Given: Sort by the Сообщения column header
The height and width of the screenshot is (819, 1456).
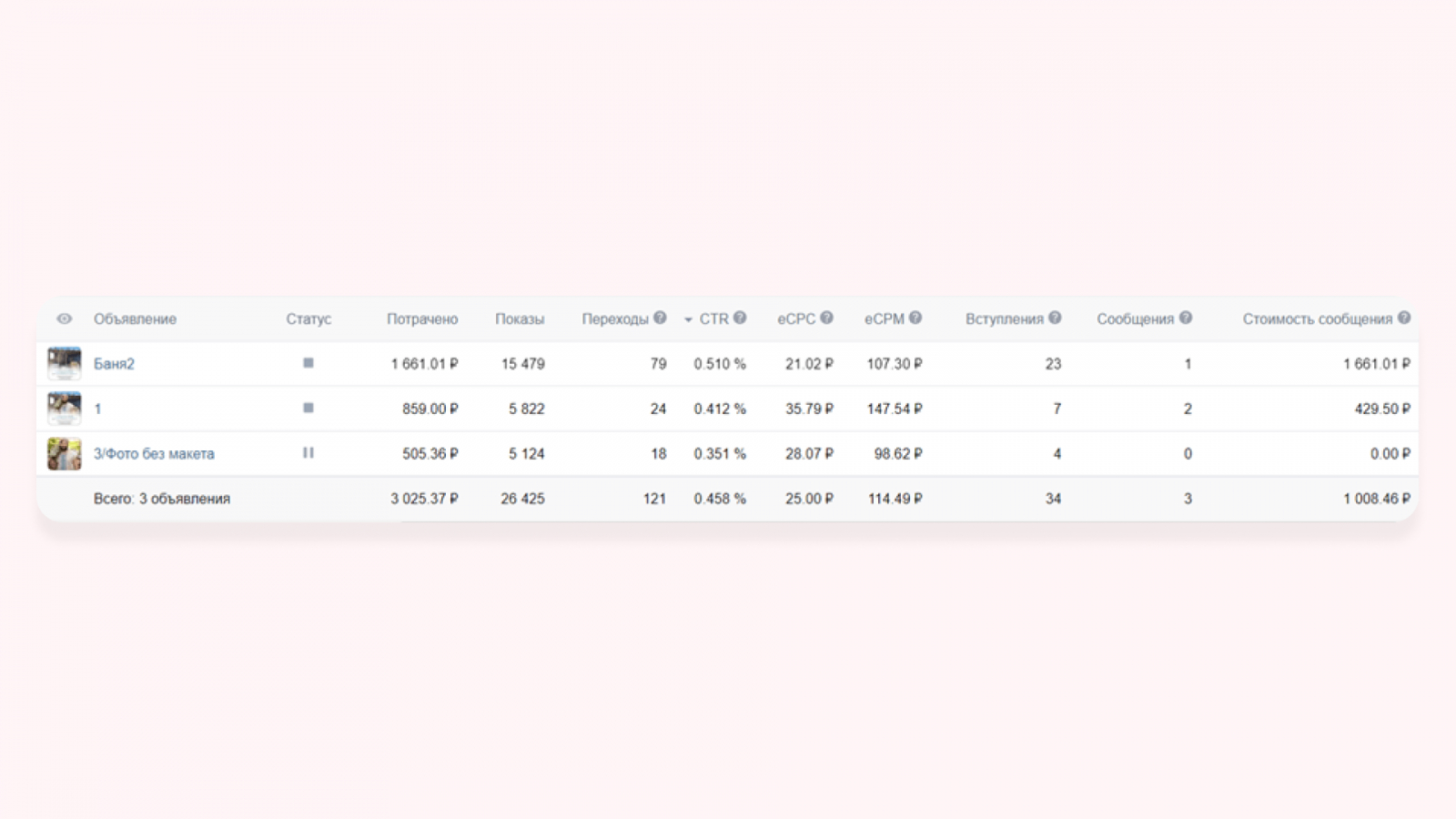Looking at the screenshot, I should (x=1136, y=318).
